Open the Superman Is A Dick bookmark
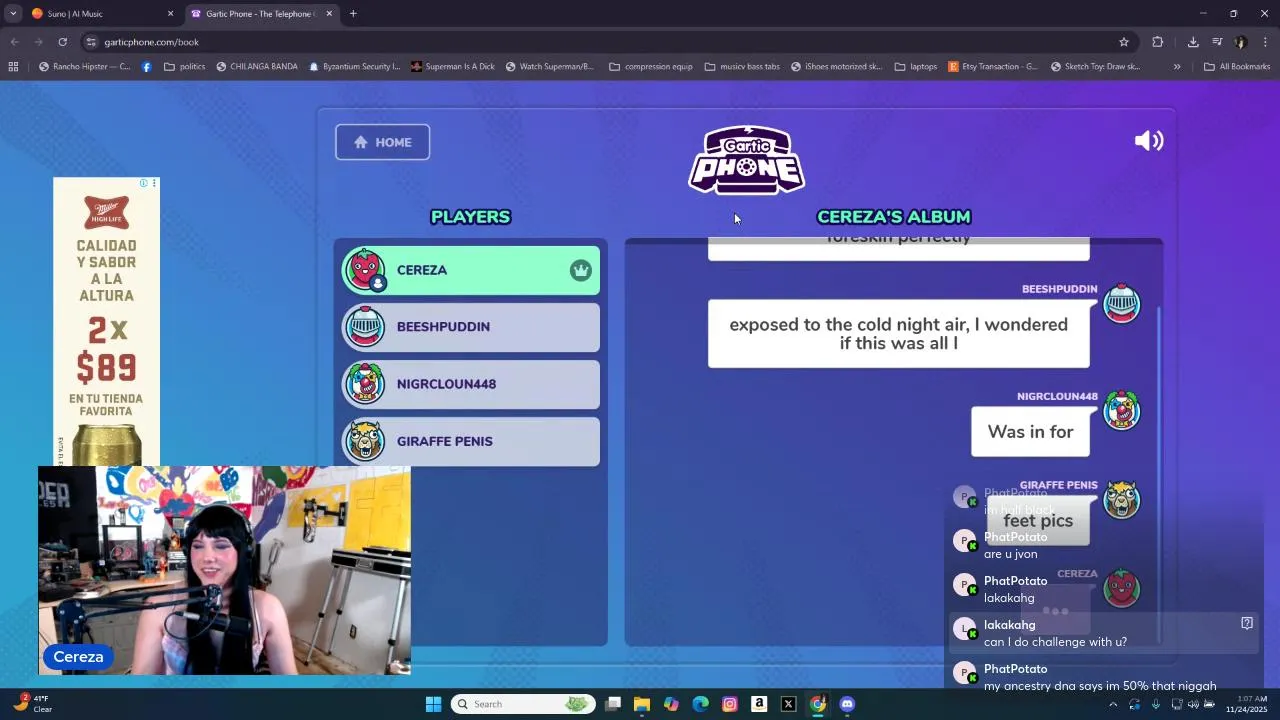Screen dimensions: 1280x720 click(x=453, y=67)
